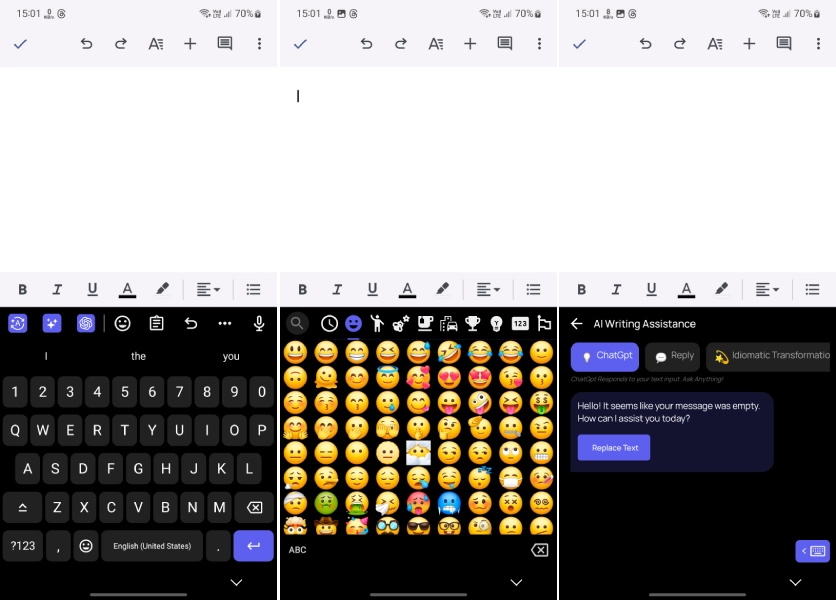The width and height of the screenshot is (836, 600).
Task: Expand alignment dropdown above AI Writing Assistance
Action: pos(768,289)
